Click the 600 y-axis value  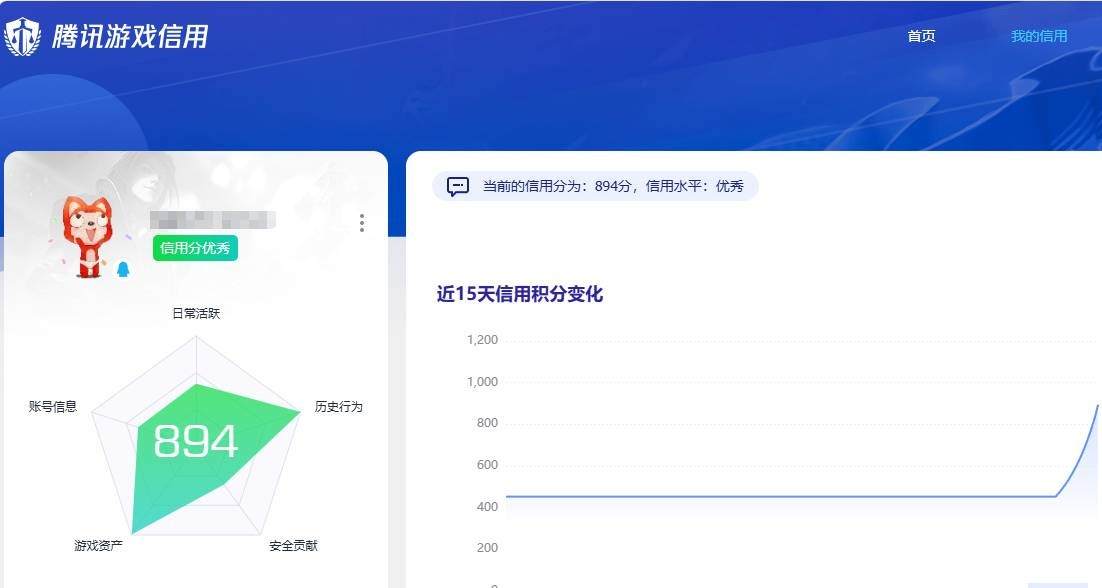[487, 464]
